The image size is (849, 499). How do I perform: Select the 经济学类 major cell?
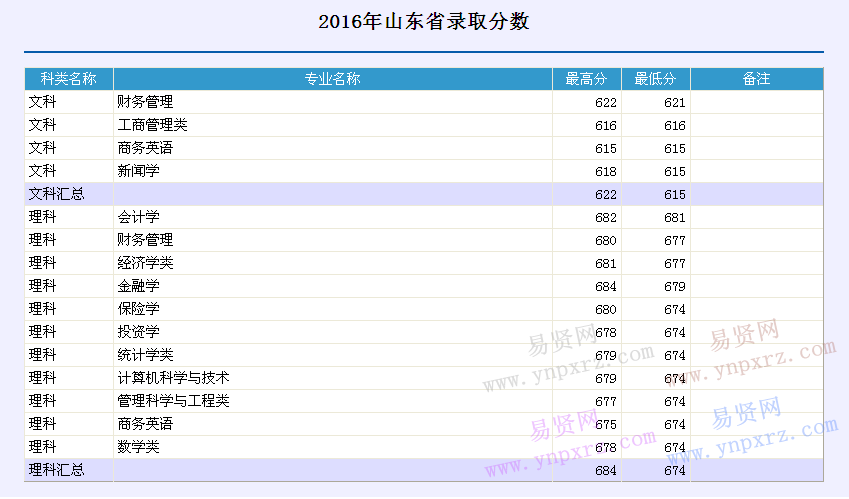(145, 263)
